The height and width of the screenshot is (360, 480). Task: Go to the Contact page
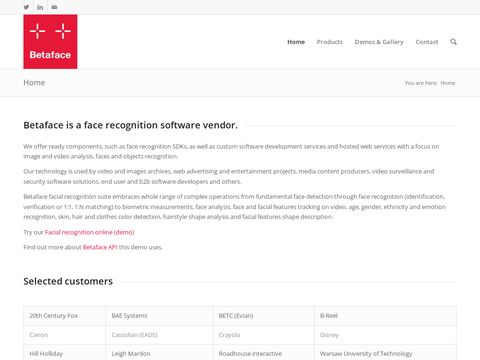(427, 42)
